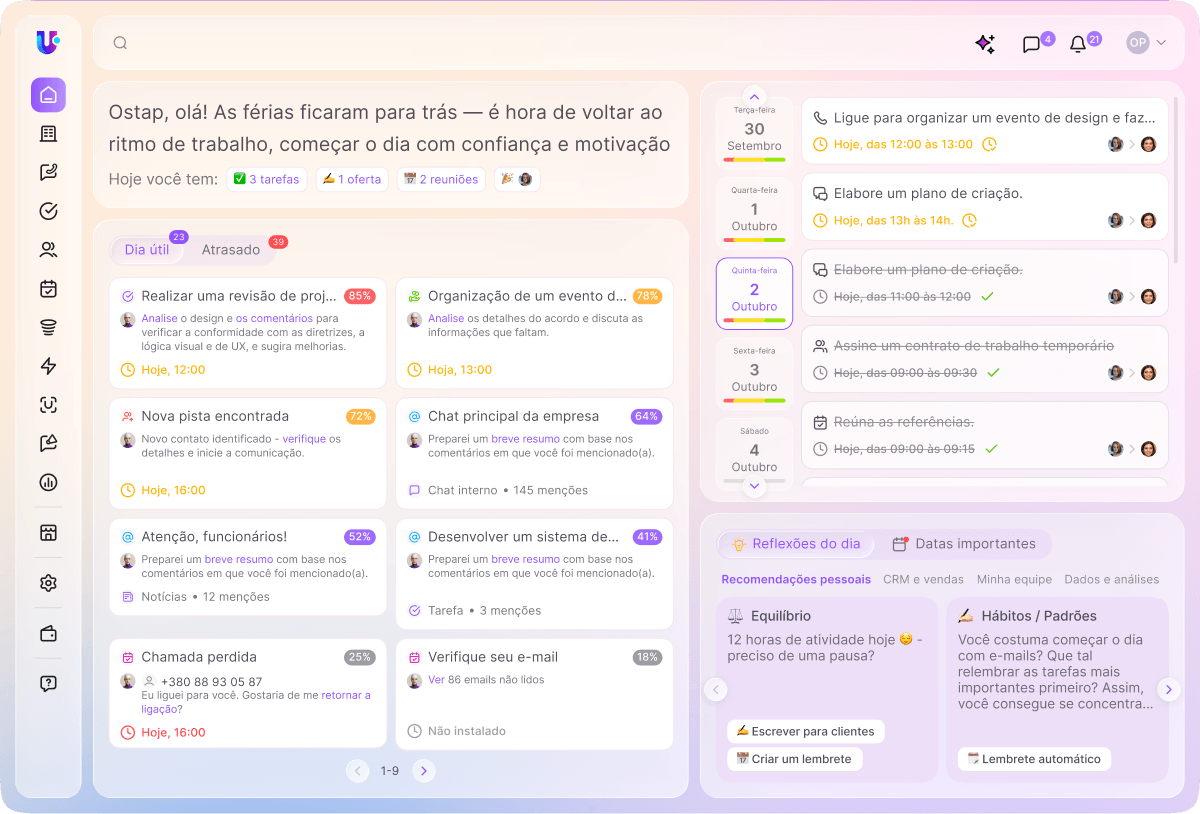
Task: Open the analytics chart icon in sidebar
Action: tap(48, 482)
